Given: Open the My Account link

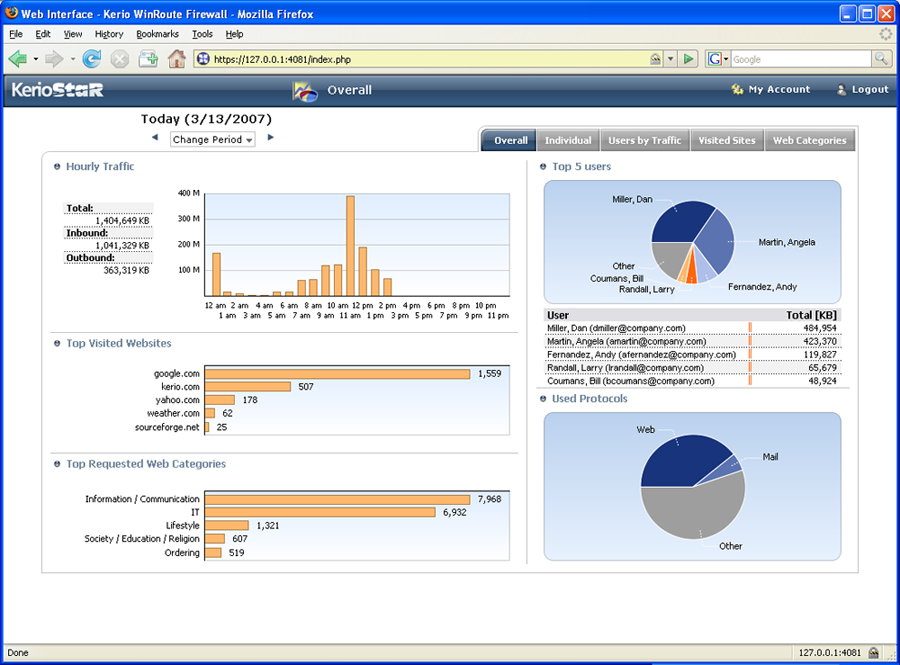Looking at the screenshot, I should (x=771, y=90).
